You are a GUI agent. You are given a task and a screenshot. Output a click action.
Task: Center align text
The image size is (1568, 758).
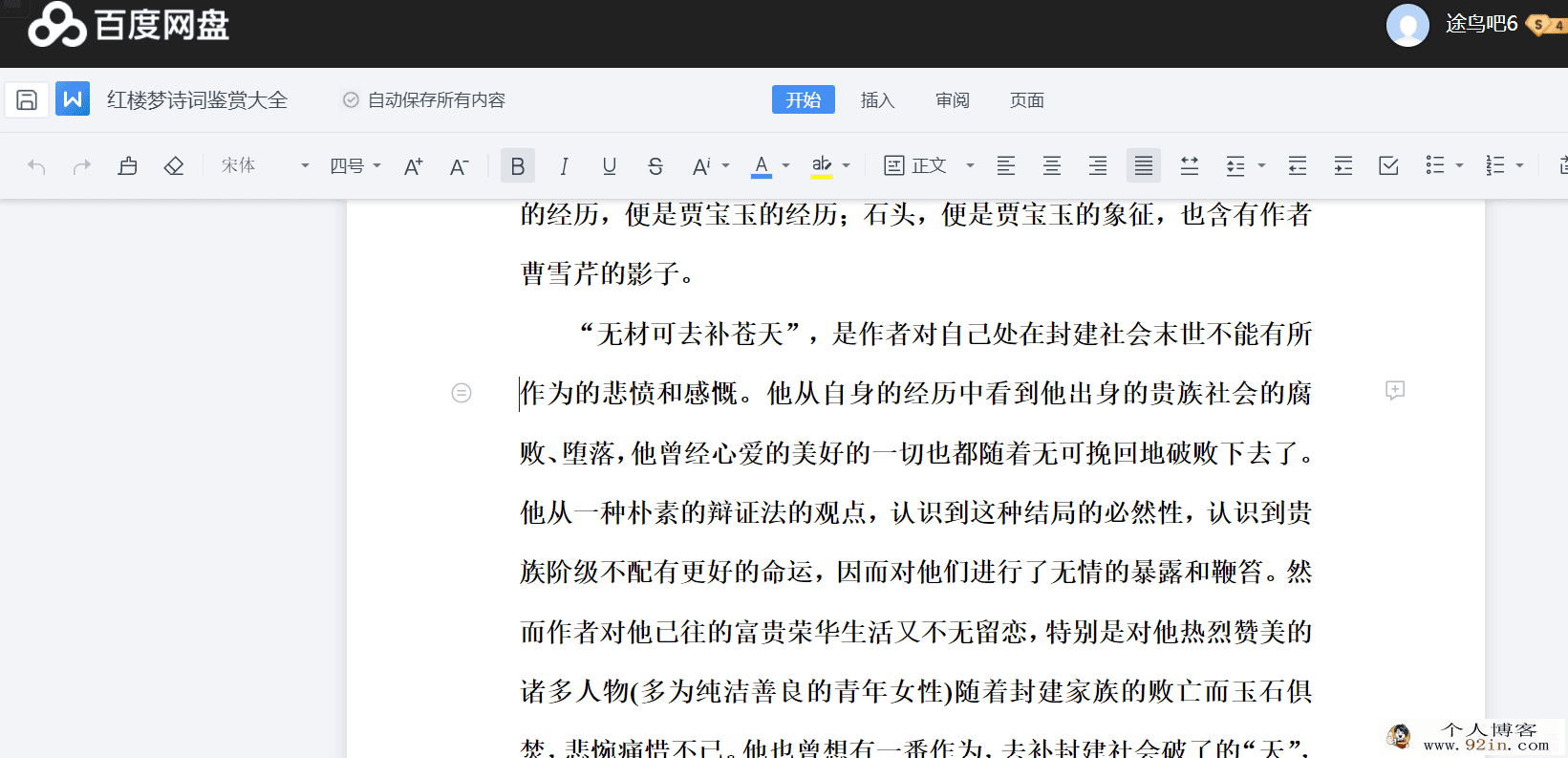tap(1052, 166)
